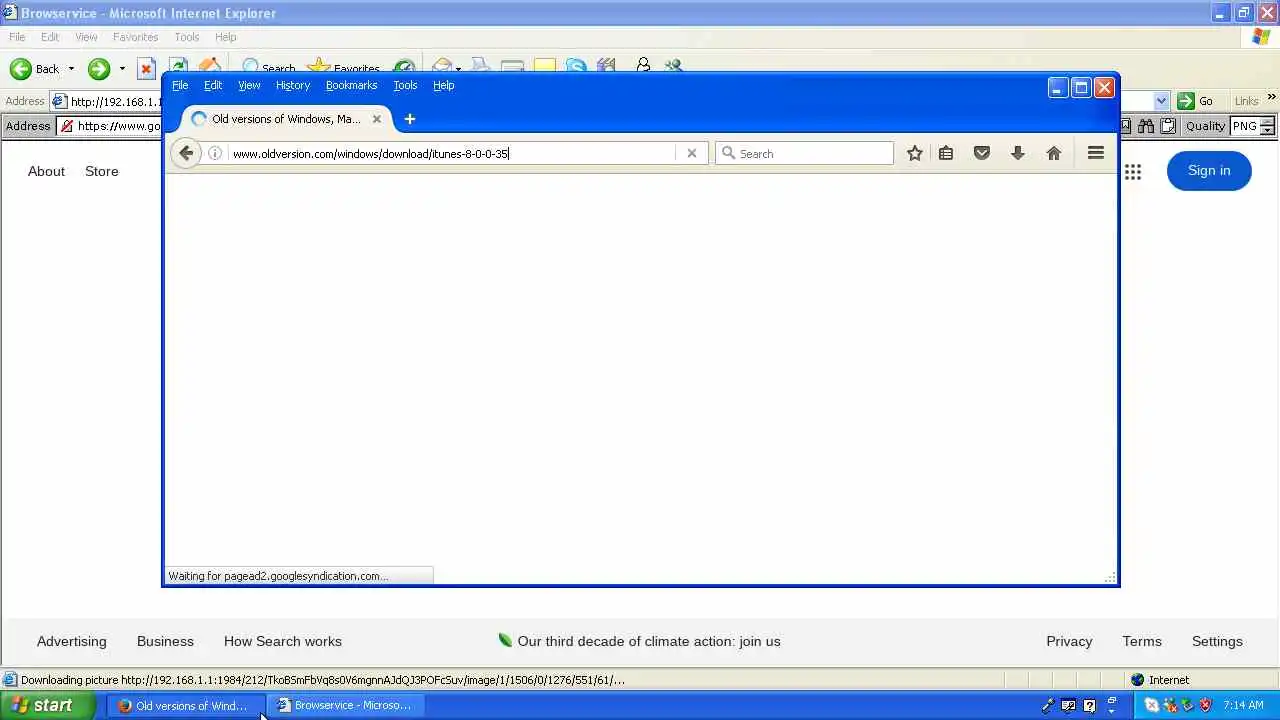Go to the Firefox home page icon
The height and width of the screenshot is (720, 1280).
click(x=1054, y=153)
